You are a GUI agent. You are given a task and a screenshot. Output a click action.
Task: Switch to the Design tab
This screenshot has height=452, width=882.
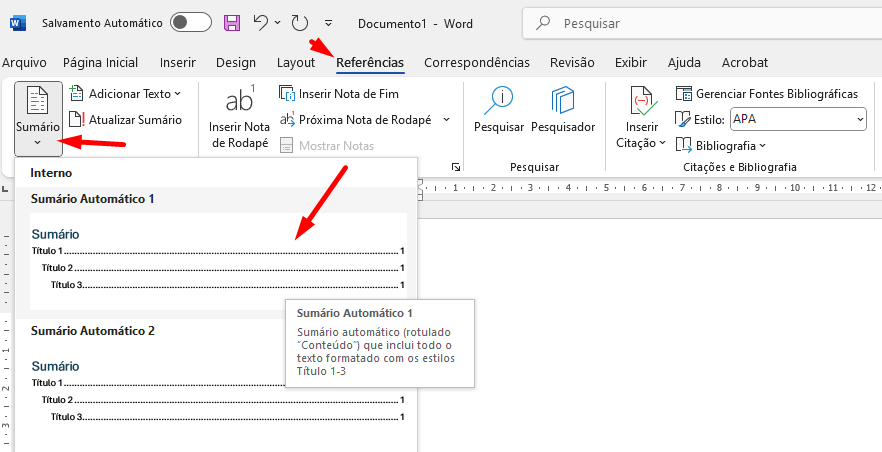click(236, 62)
